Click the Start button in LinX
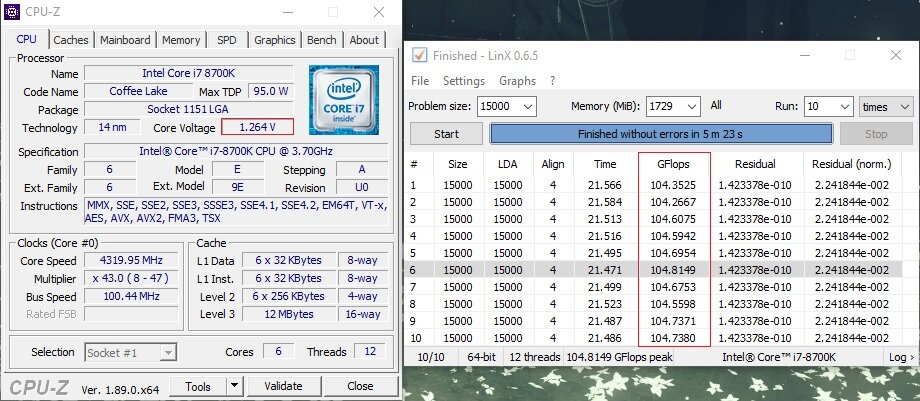The image size is (920, 401). point(447,134)
